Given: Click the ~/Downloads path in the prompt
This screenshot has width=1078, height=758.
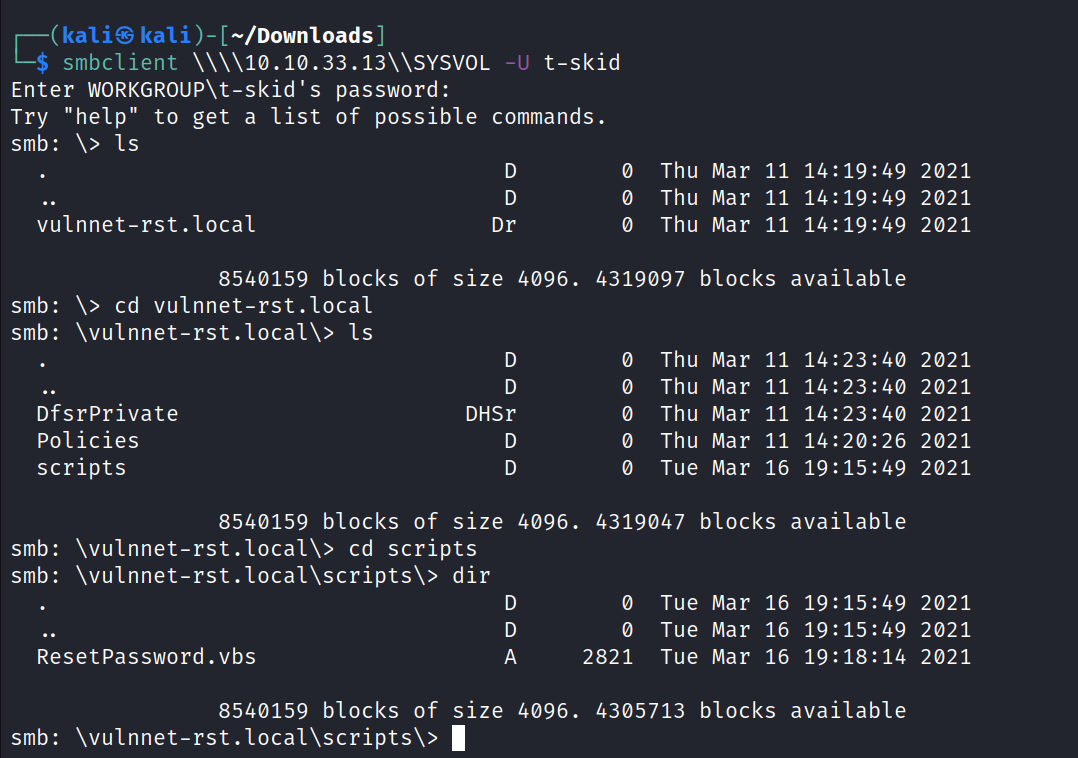Looking at the screenshot, I should pos(301,36).
